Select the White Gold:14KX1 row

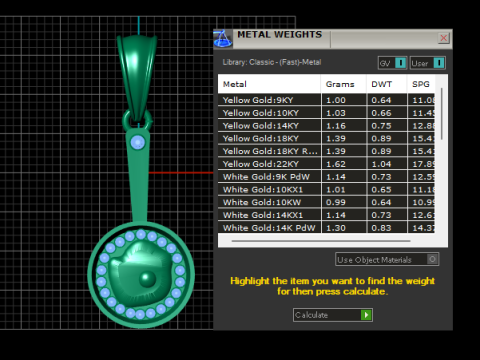[x=326, y=215]
